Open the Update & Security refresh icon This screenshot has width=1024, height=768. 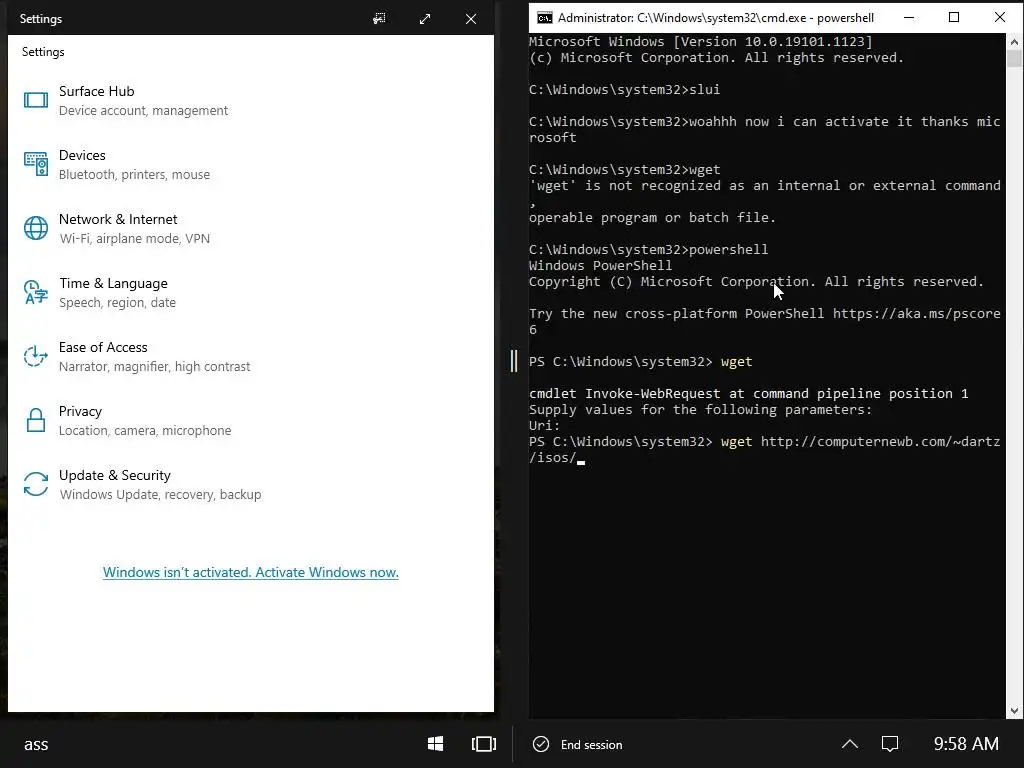point(36,484)
